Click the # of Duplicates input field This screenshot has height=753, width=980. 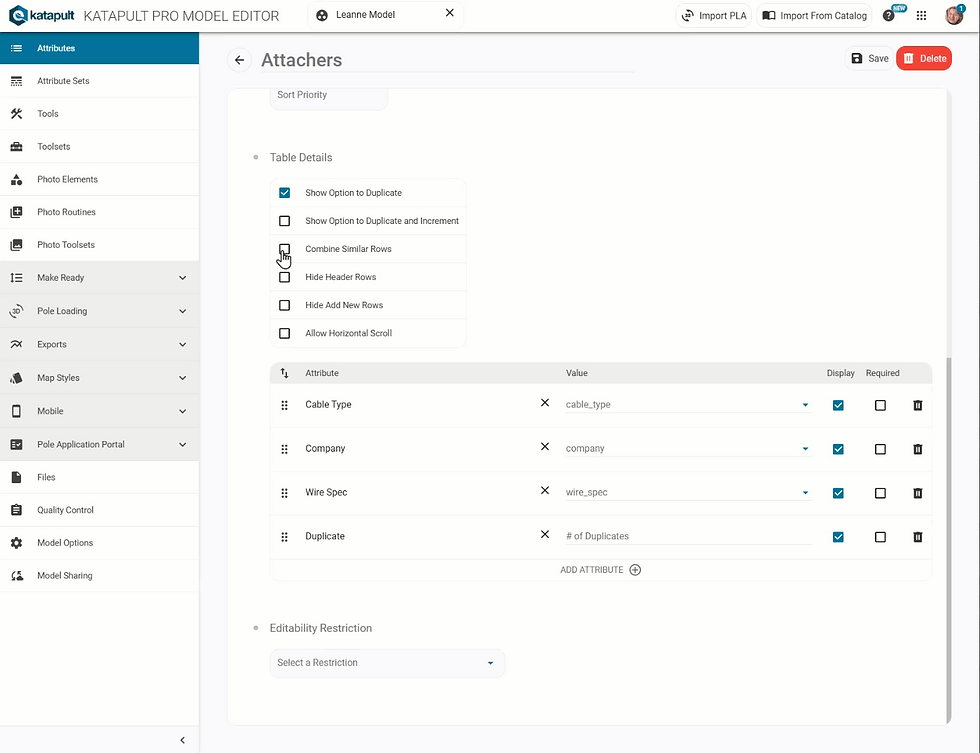pyautogui.click(x=688, y=536)
